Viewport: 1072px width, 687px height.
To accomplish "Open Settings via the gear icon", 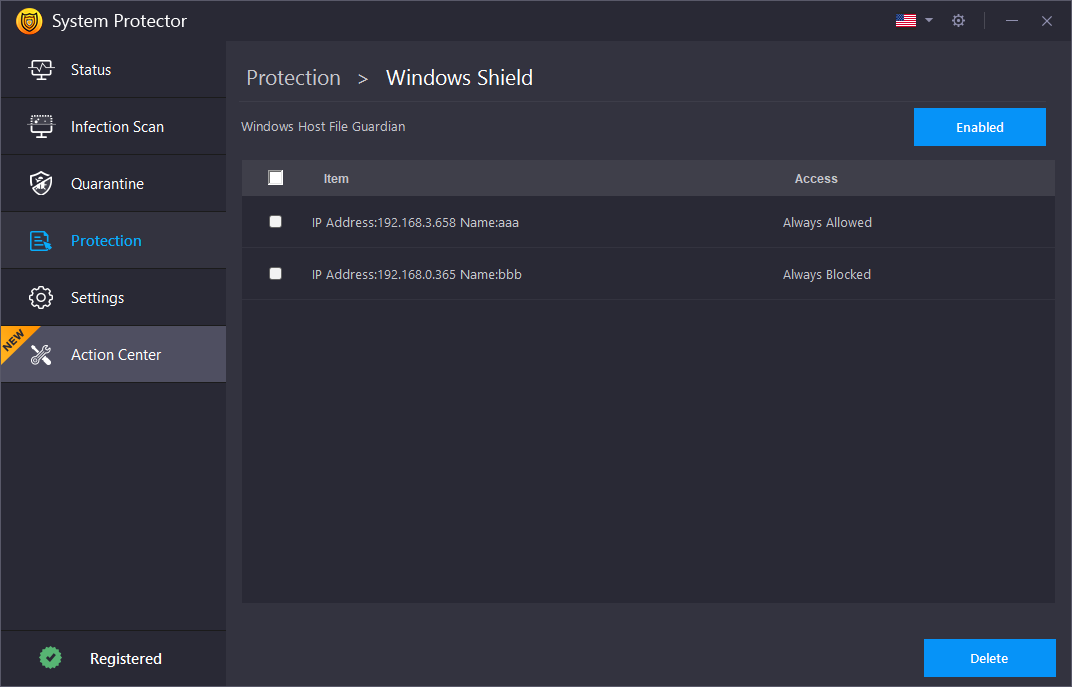I will point(41,297).
